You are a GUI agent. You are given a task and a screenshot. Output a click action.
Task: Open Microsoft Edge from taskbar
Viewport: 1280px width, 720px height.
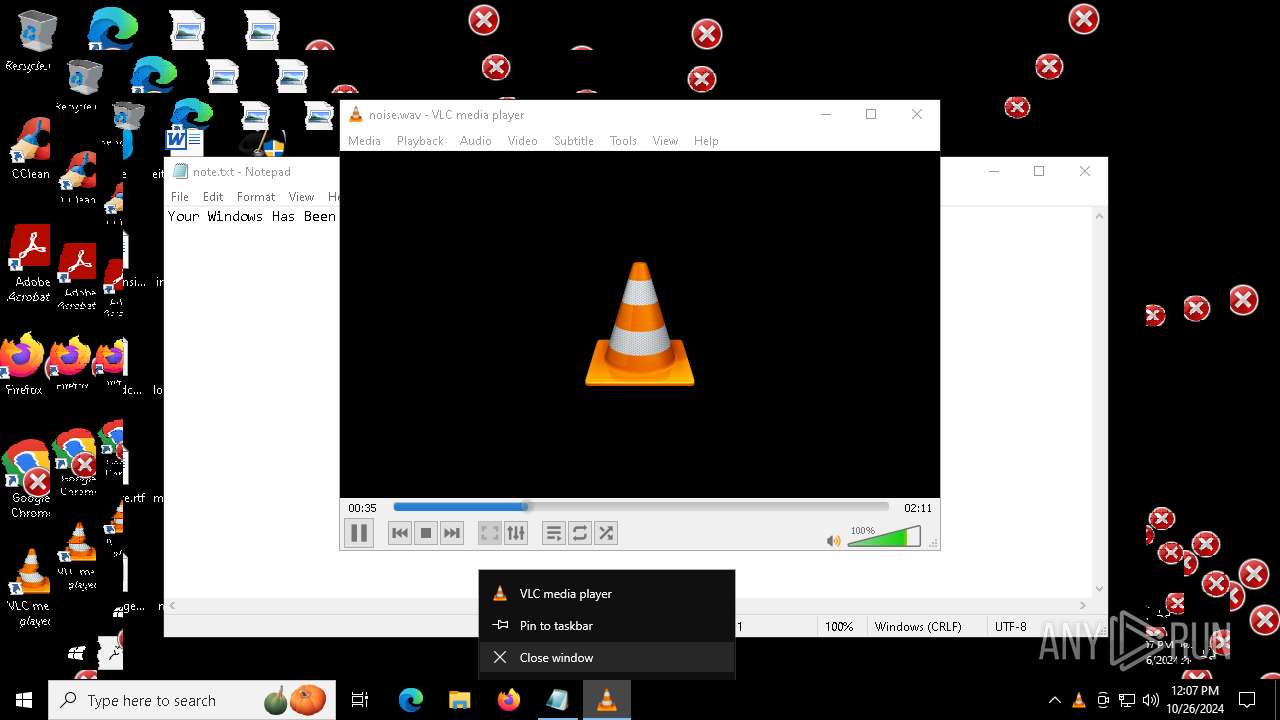tap(411, 700)
